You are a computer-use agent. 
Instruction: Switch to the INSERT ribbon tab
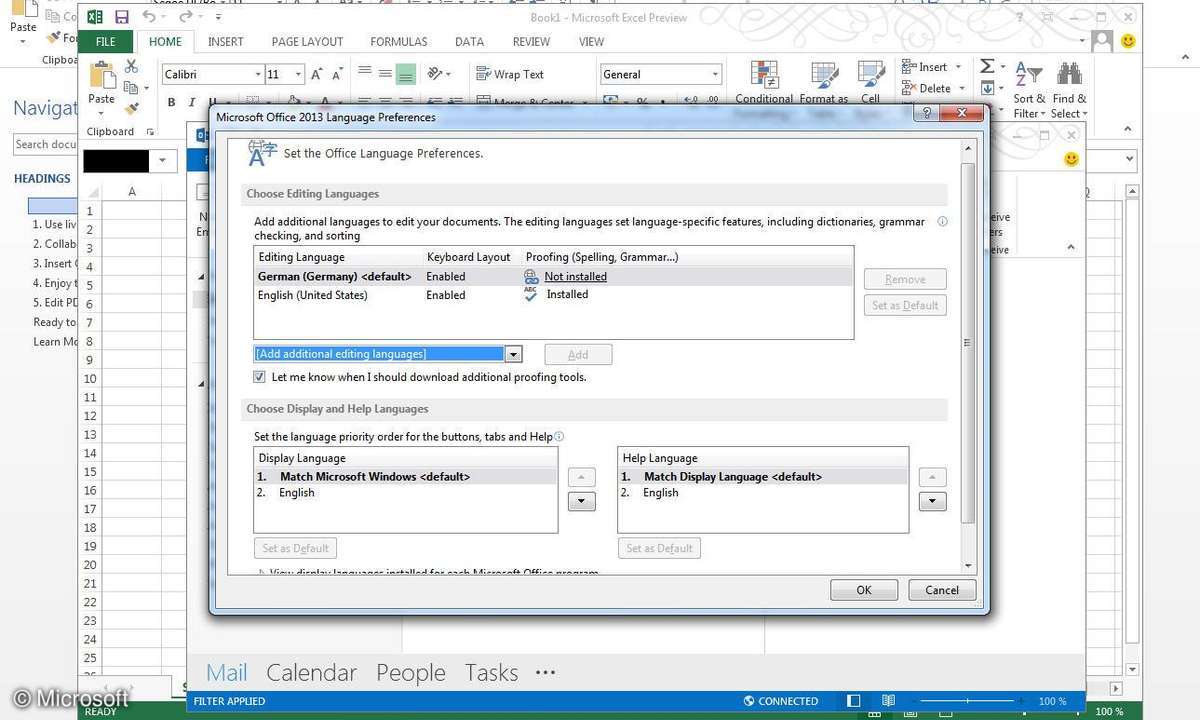click(226, 42)
